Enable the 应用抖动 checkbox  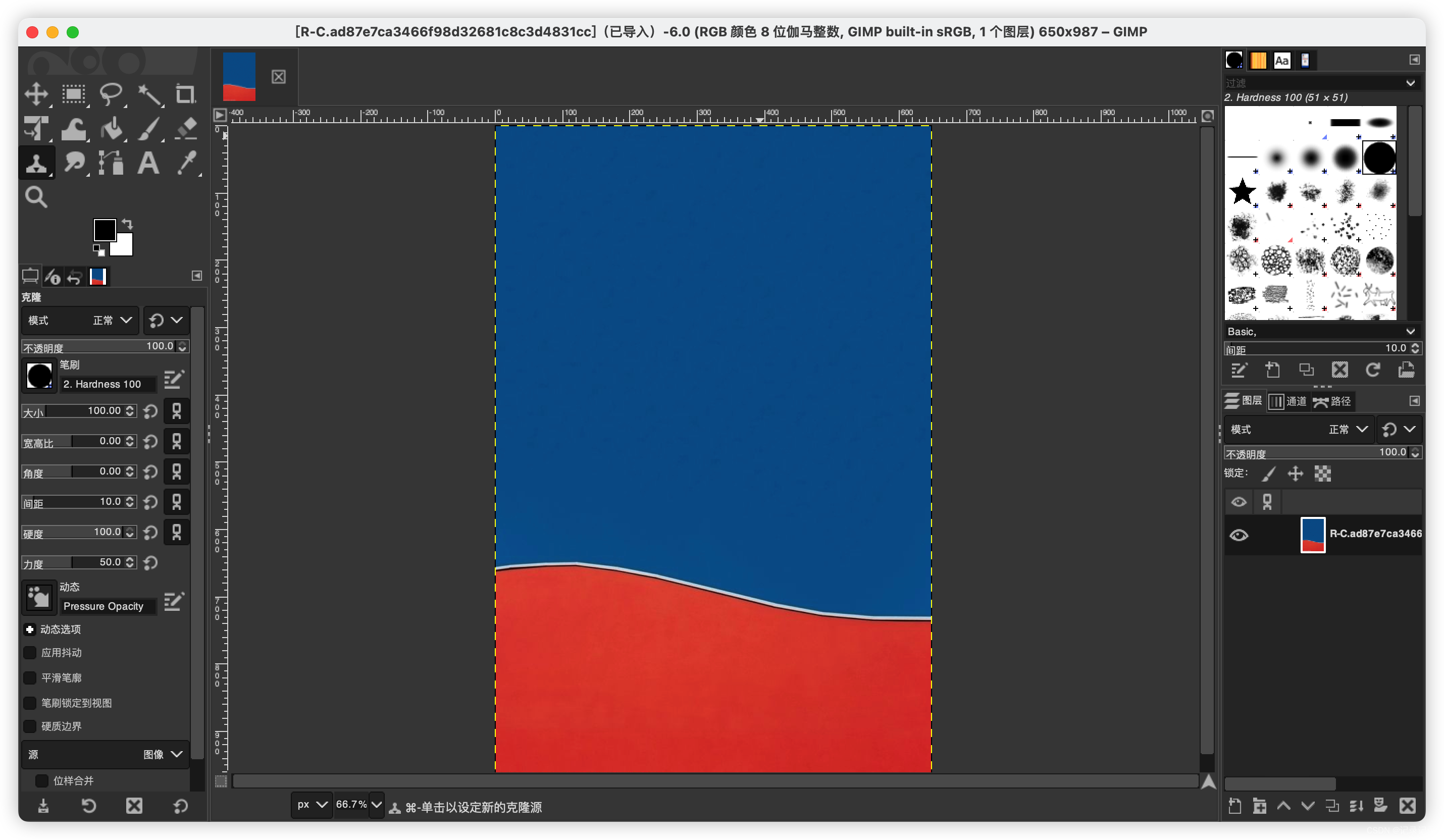coord(30,653)
